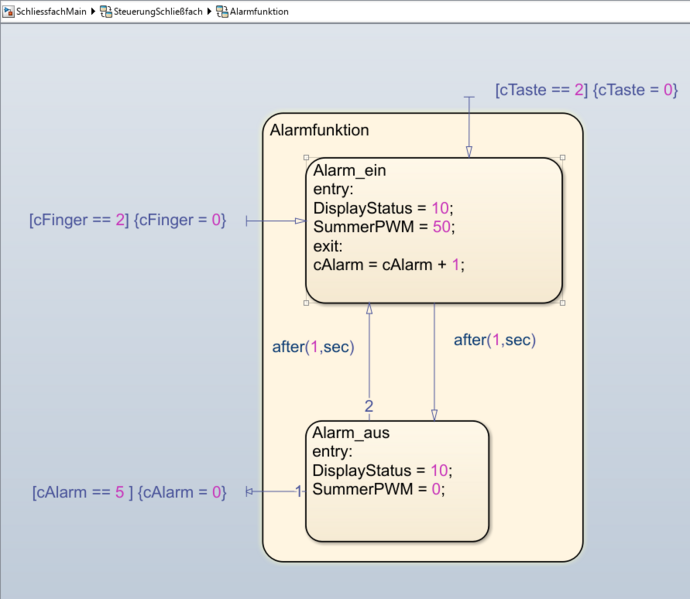690x599 pixels.
Task: Select Alarmfunktion breadcrumb entry
Action: click(258, 11)
